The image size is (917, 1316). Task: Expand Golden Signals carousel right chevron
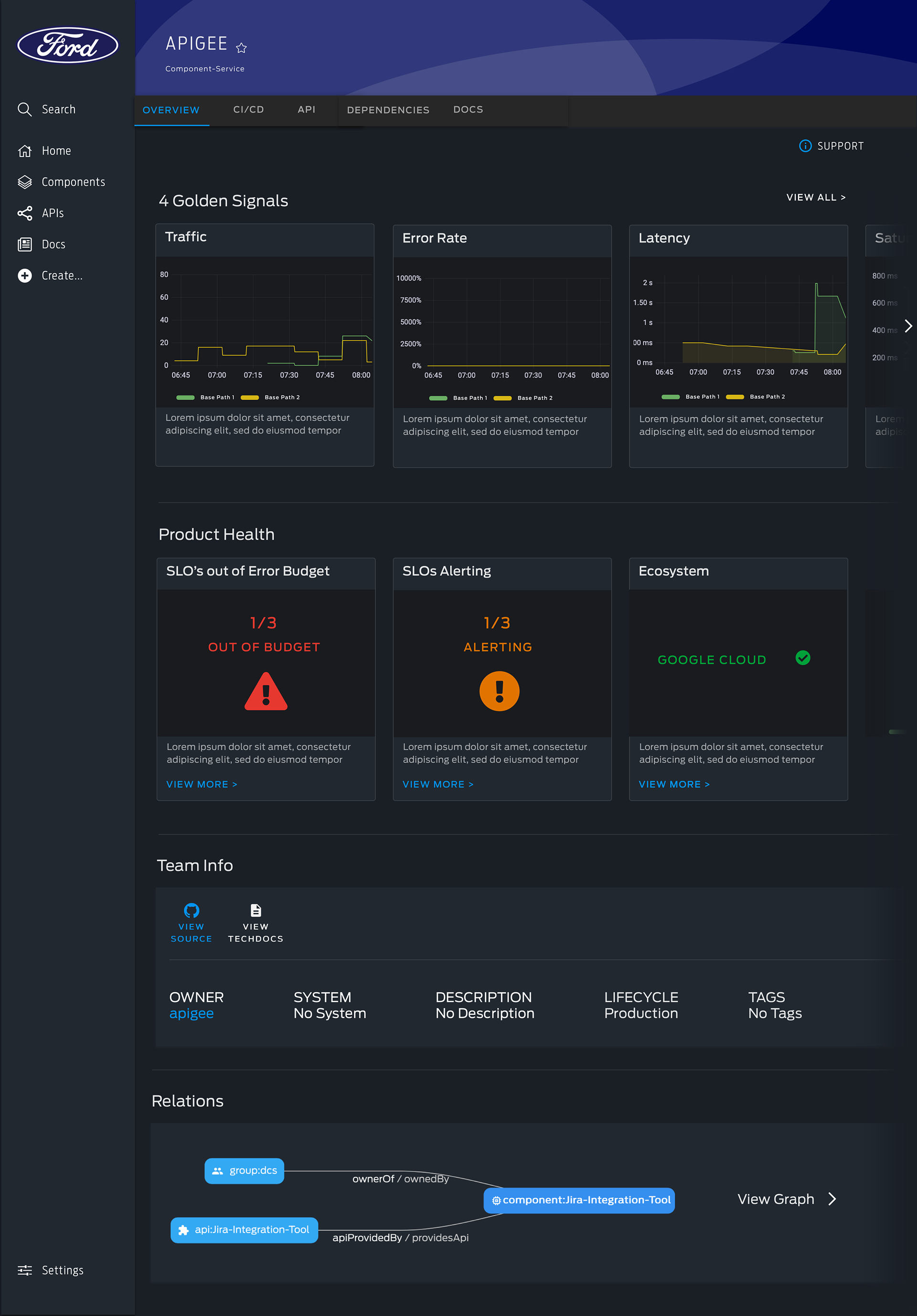[908, 326]
